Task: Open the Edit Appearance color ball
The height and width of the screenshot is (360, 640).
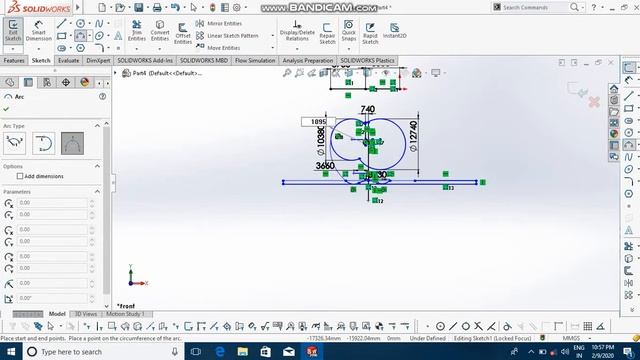Action: tap(416, 73)
